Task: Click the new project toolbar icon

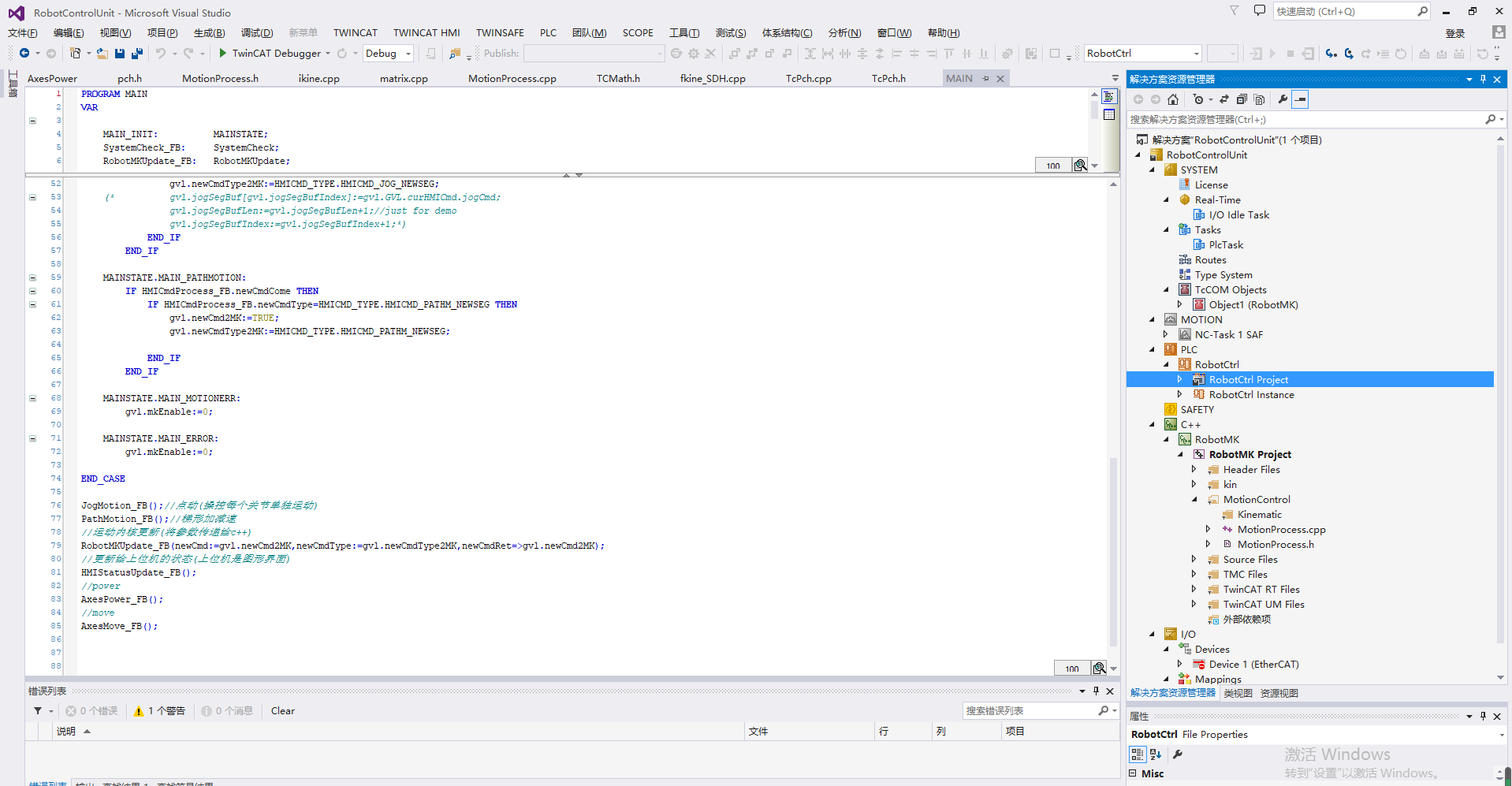Action: click(76, 53)
